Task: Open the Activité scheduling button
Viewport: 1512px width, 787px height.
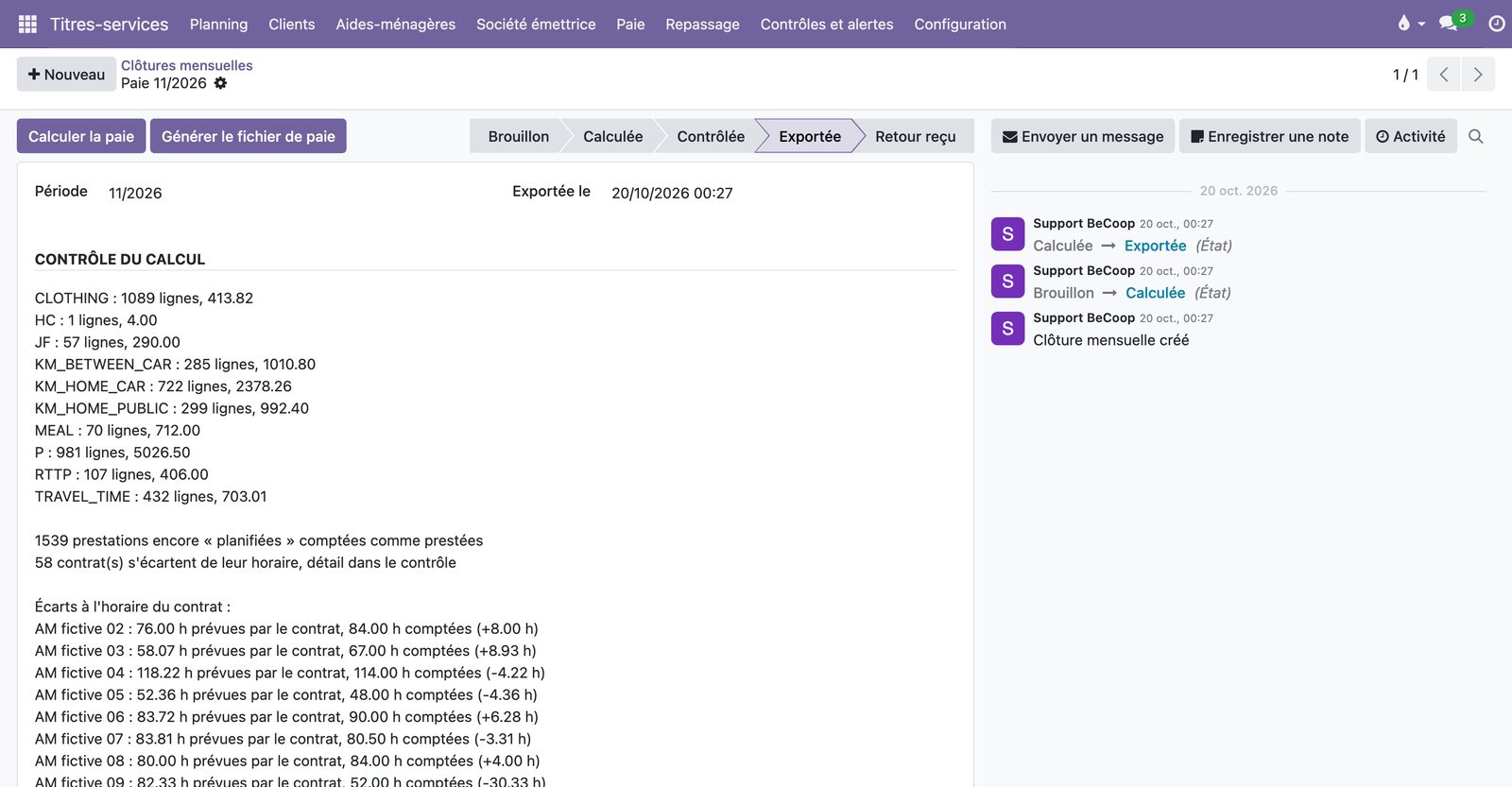Action: pos(1411,136)
